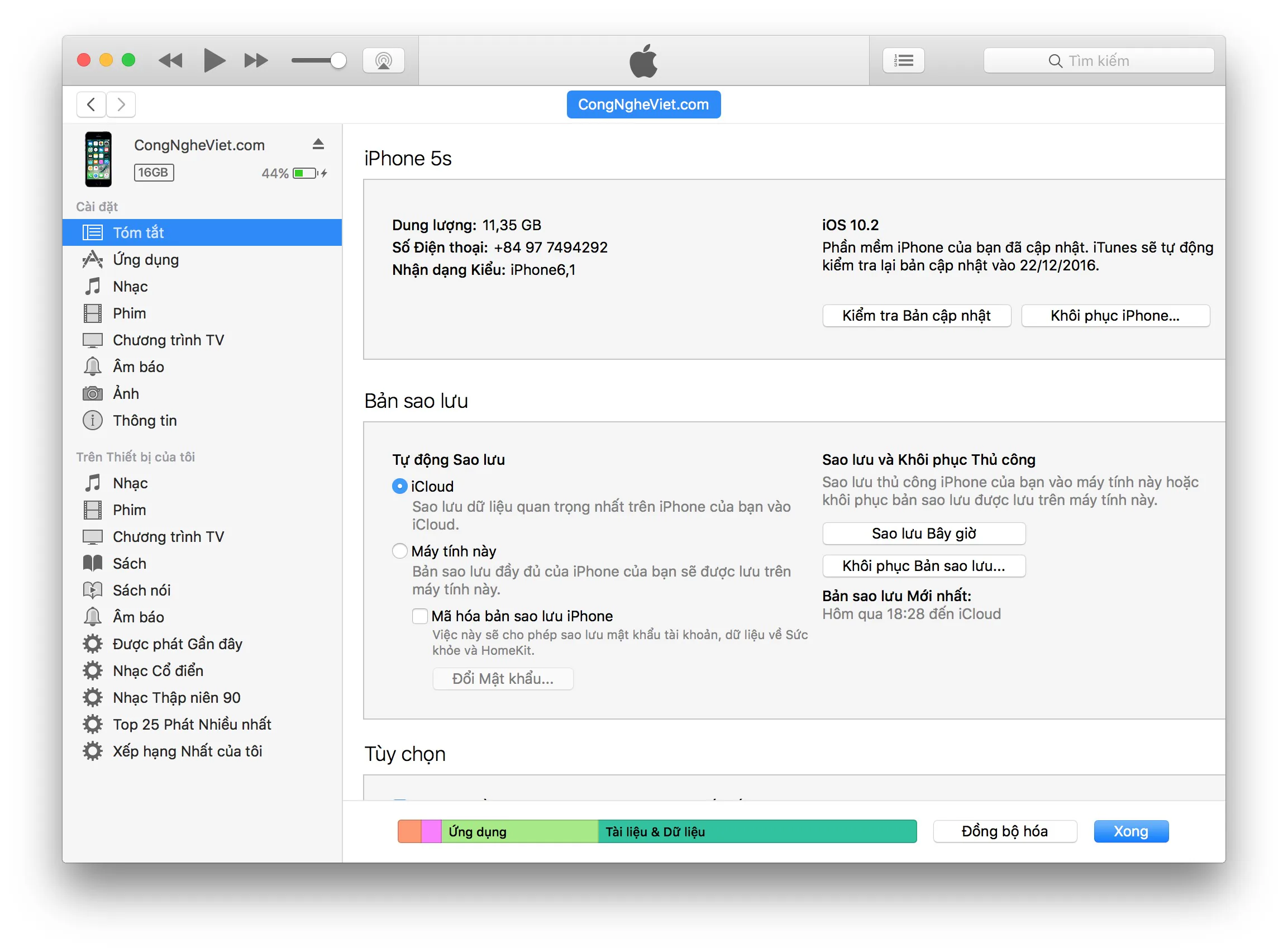
Task: Open Chương trình TV on my device
Action: [202, 536]
